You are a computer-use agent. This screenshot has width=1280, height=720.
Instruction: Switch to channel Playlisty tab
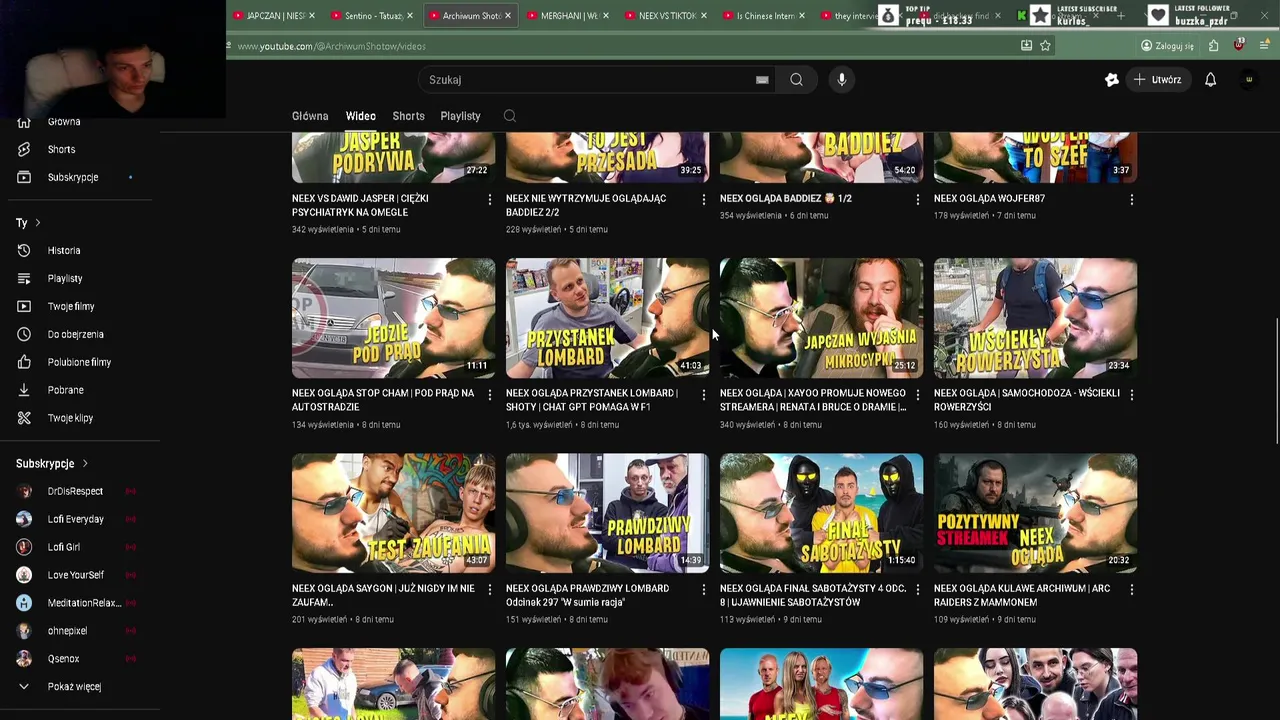[460, 116]
